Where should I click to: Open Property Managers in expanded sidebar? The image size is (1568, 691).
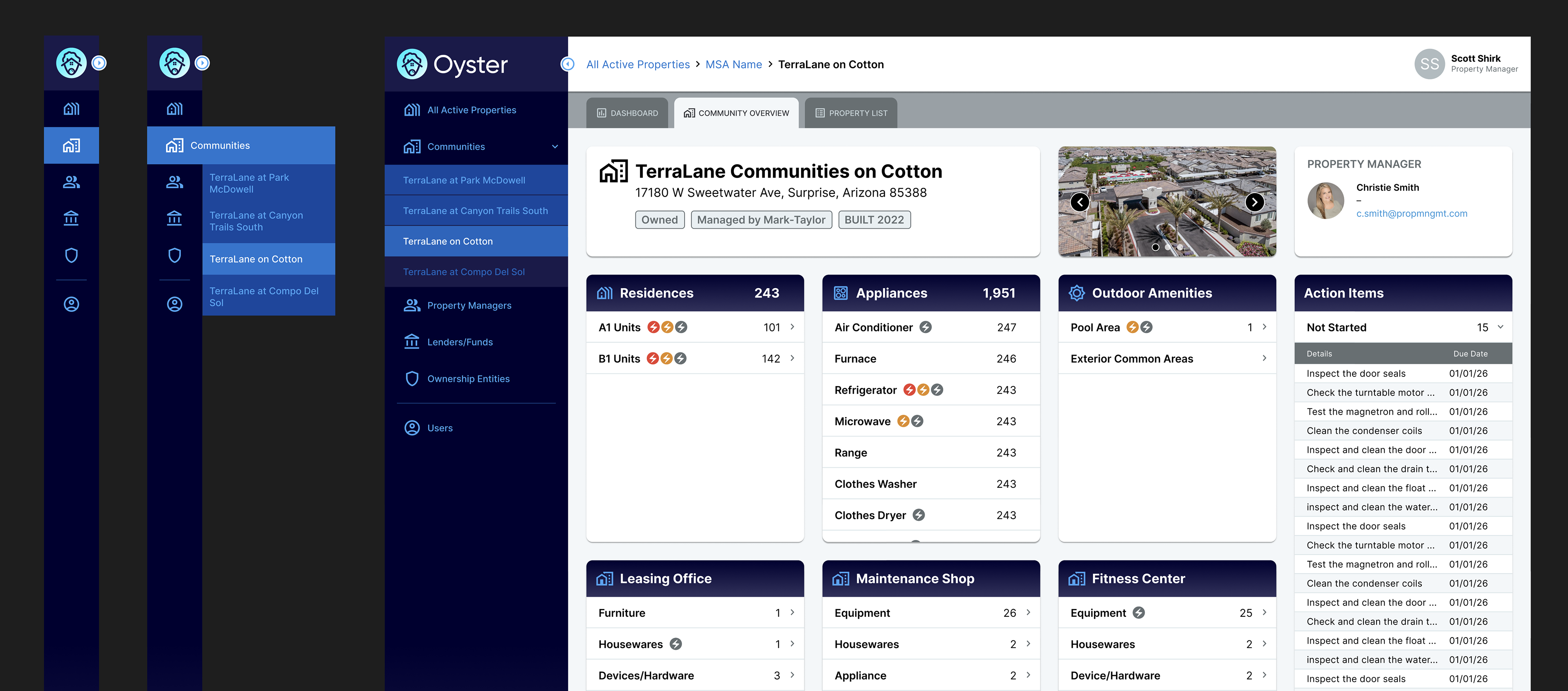point(476,305)
